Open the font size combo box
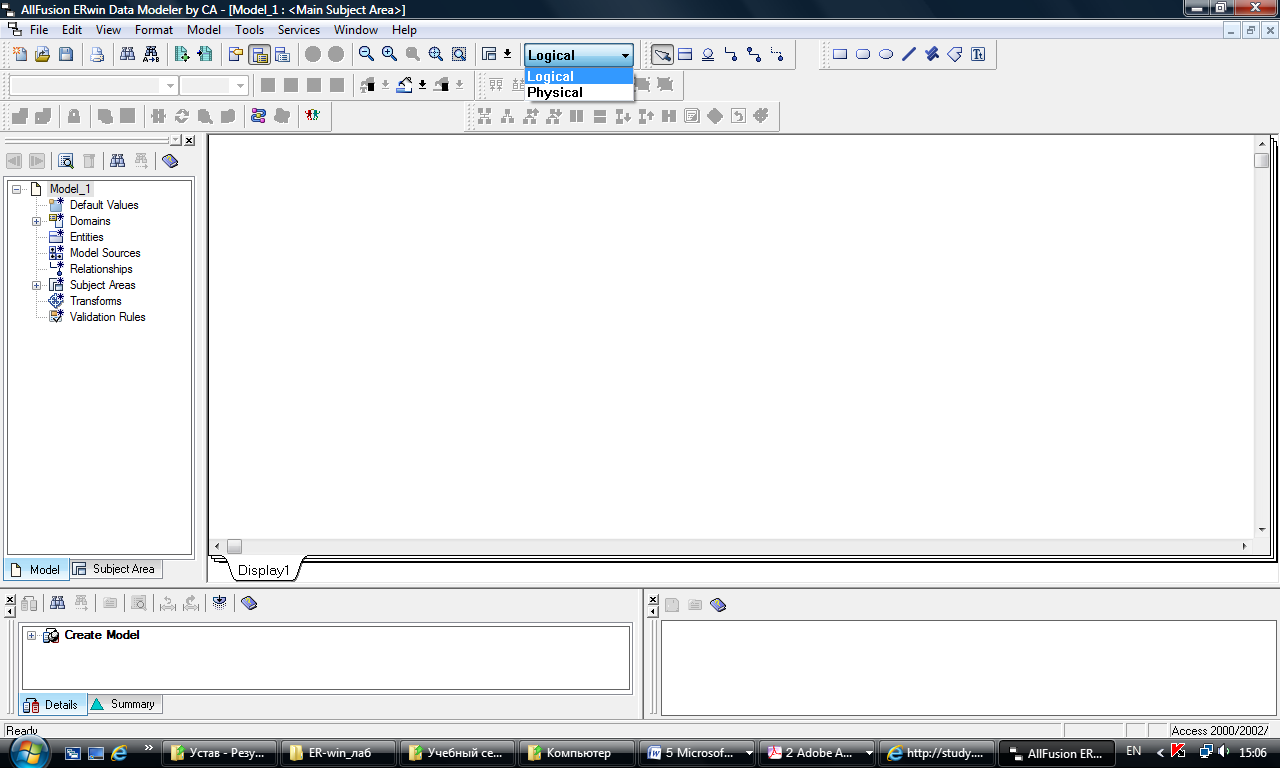 [x=214, y=86]
